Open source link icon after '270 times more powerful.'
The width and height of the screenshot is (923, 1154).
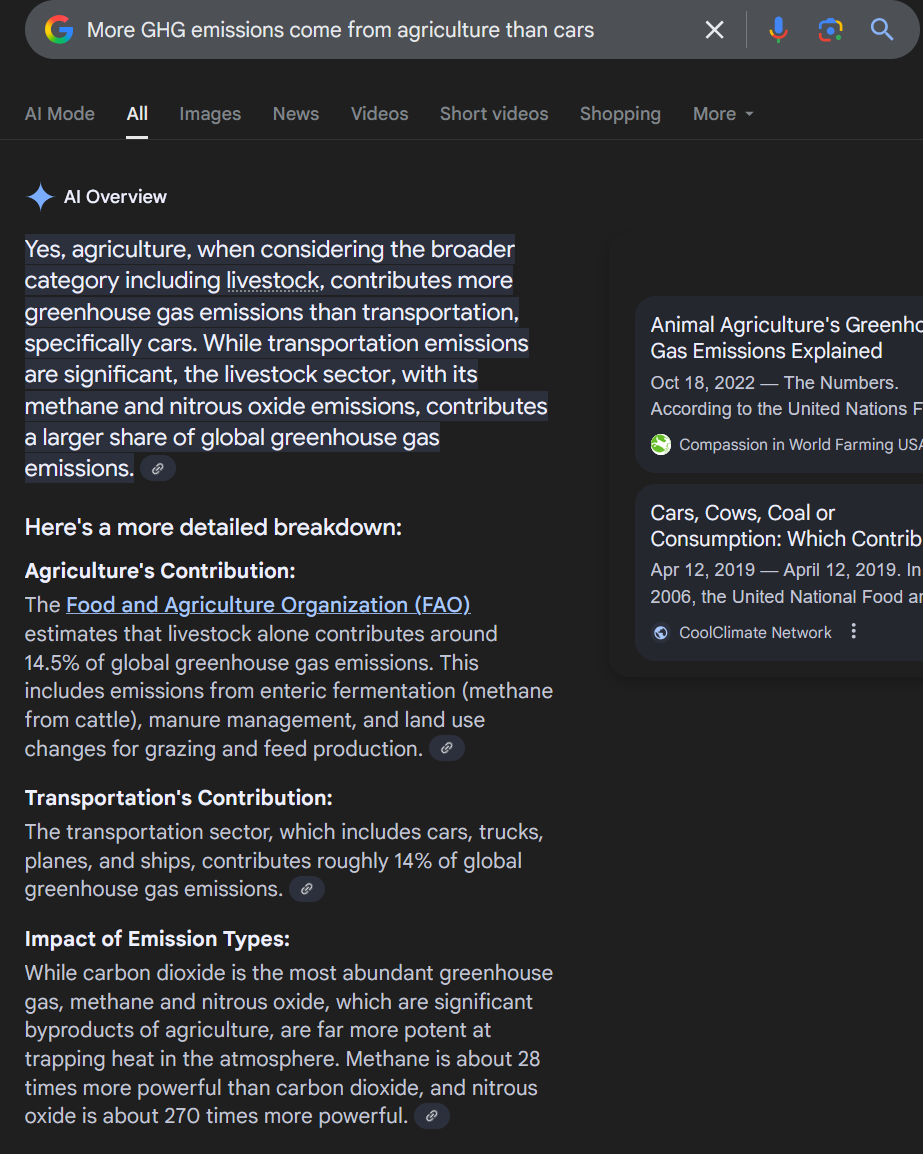coord(432,1116)
